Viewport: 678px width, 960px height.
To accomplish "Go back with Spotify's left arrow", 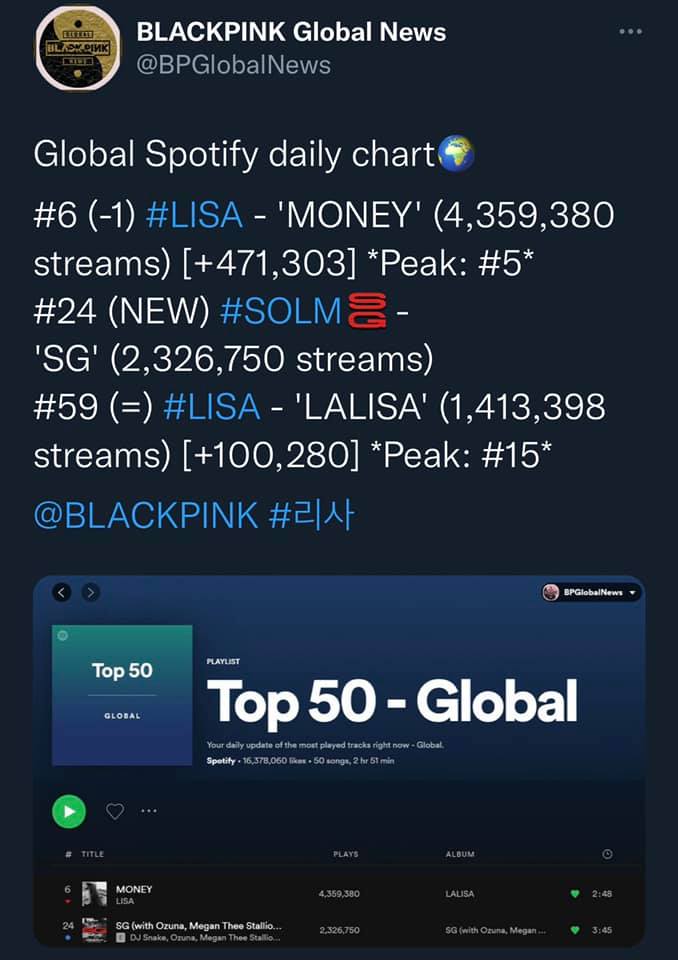I will [62, 592].
